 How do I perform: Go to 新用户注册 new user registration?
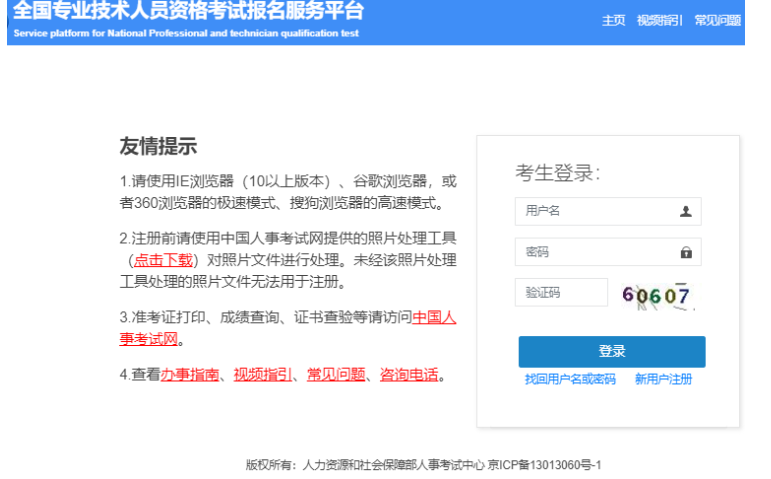pos(663,380)
